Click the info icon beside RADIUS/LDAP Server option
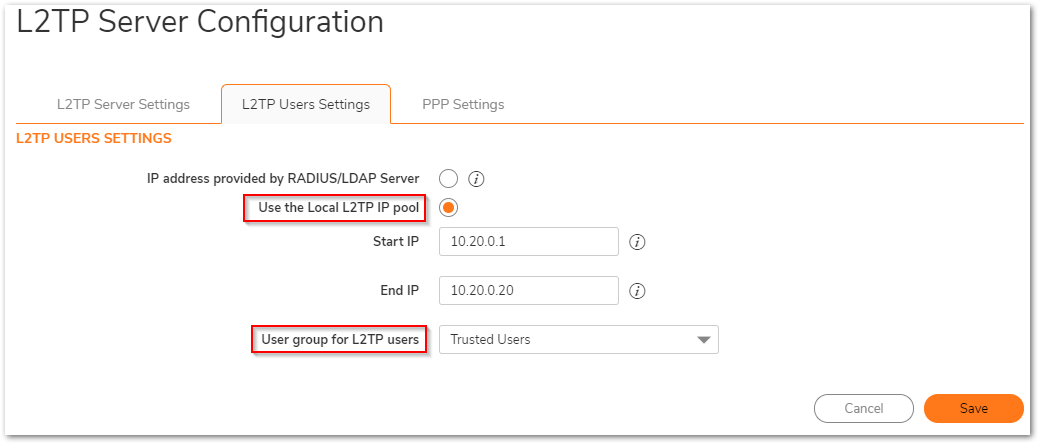The height and width of the screenshot is (444, 1039). (477, 179)
